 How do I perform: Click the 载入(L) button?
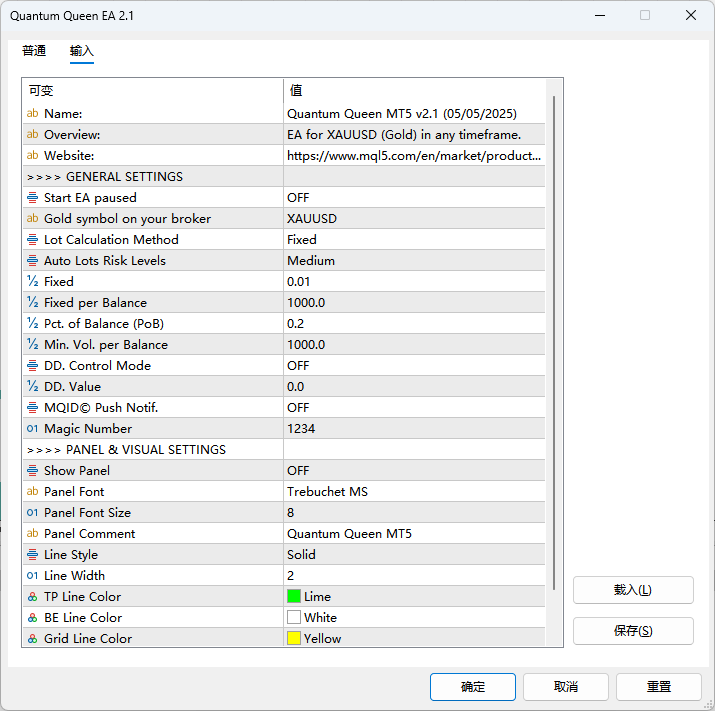point(632,590)
